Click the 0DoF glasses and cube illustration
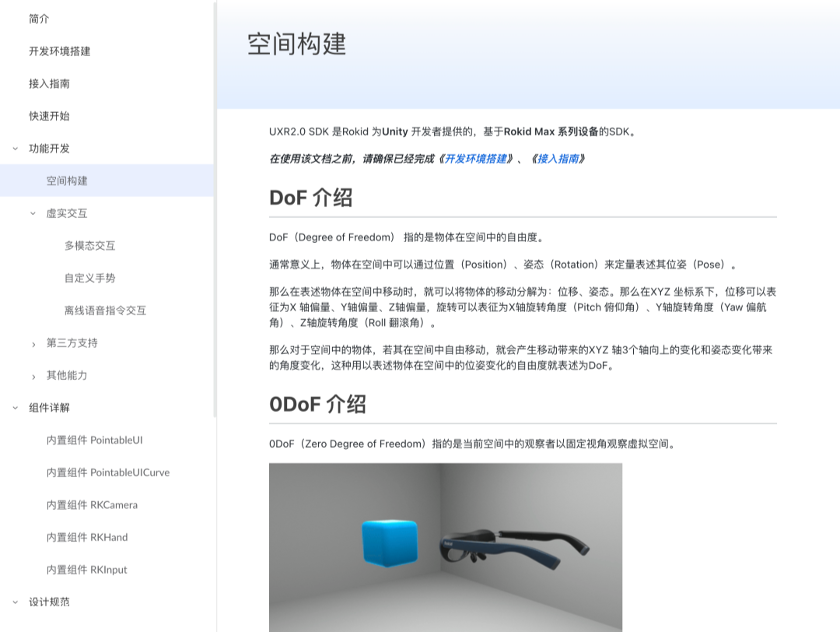This screenshot has height=632, width=840. pyautogui.click(x=446, y=547)
